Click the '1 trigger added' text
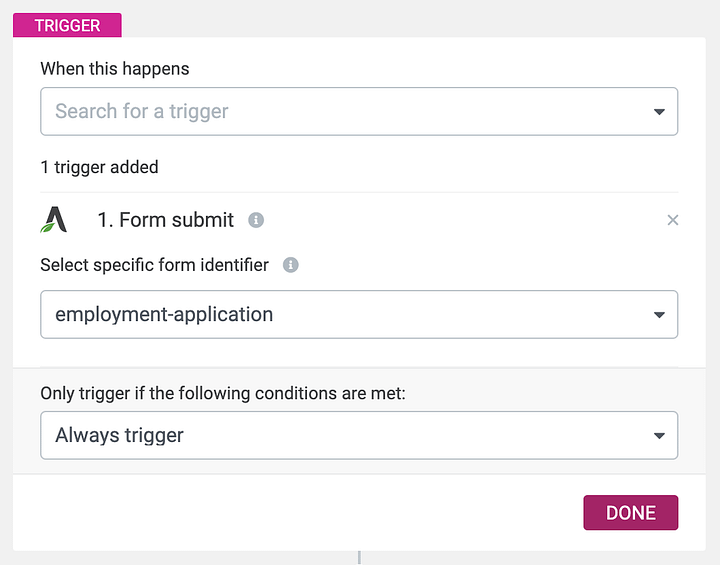Image resolution: width=720 pixels, height=565 pixels. click(x=99, y=167)
